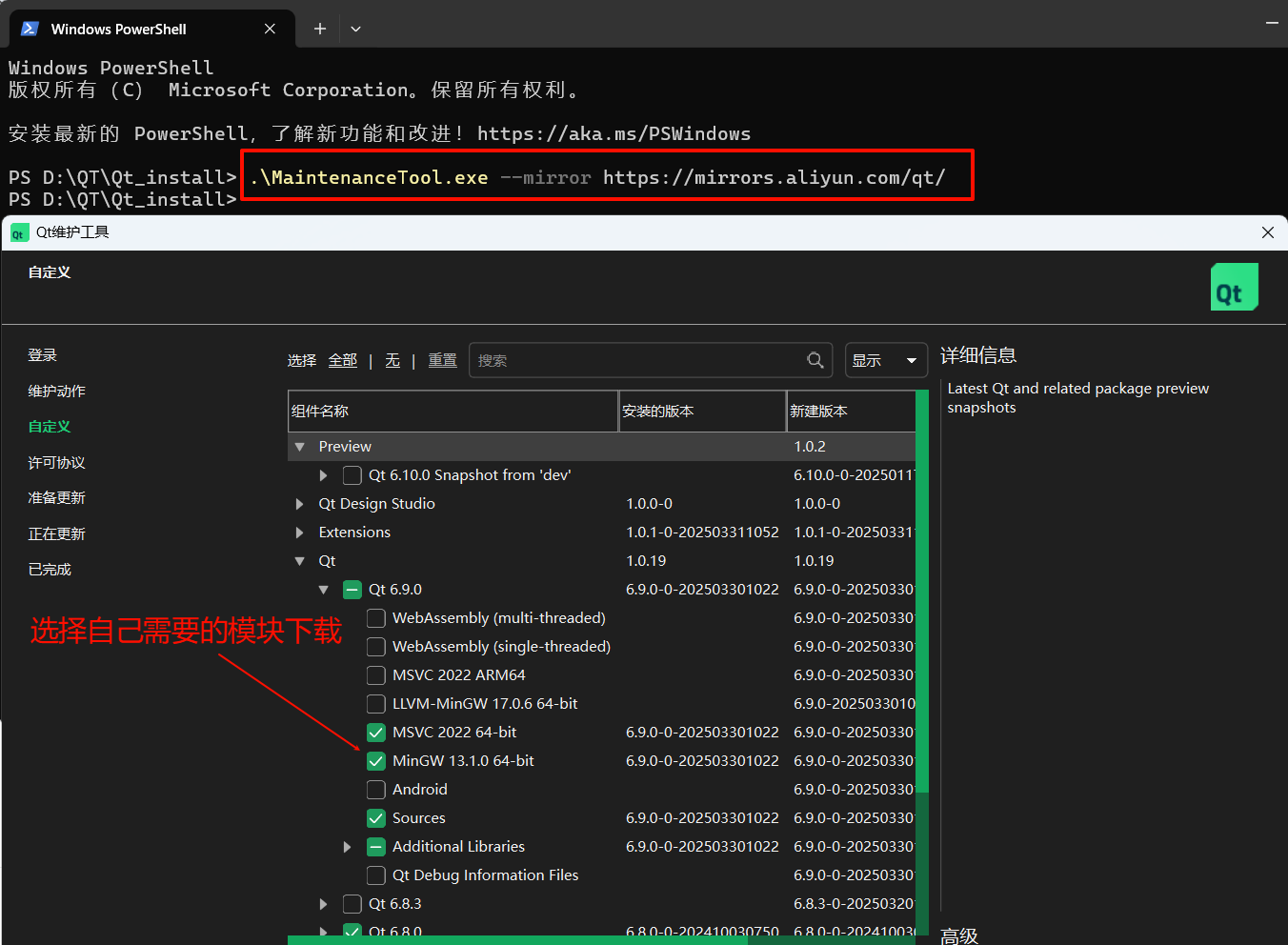Click the aka.ms/PSWindows URL in PowerShell
Viewport: 1288px width, 945px height.
tap(614, 134)
